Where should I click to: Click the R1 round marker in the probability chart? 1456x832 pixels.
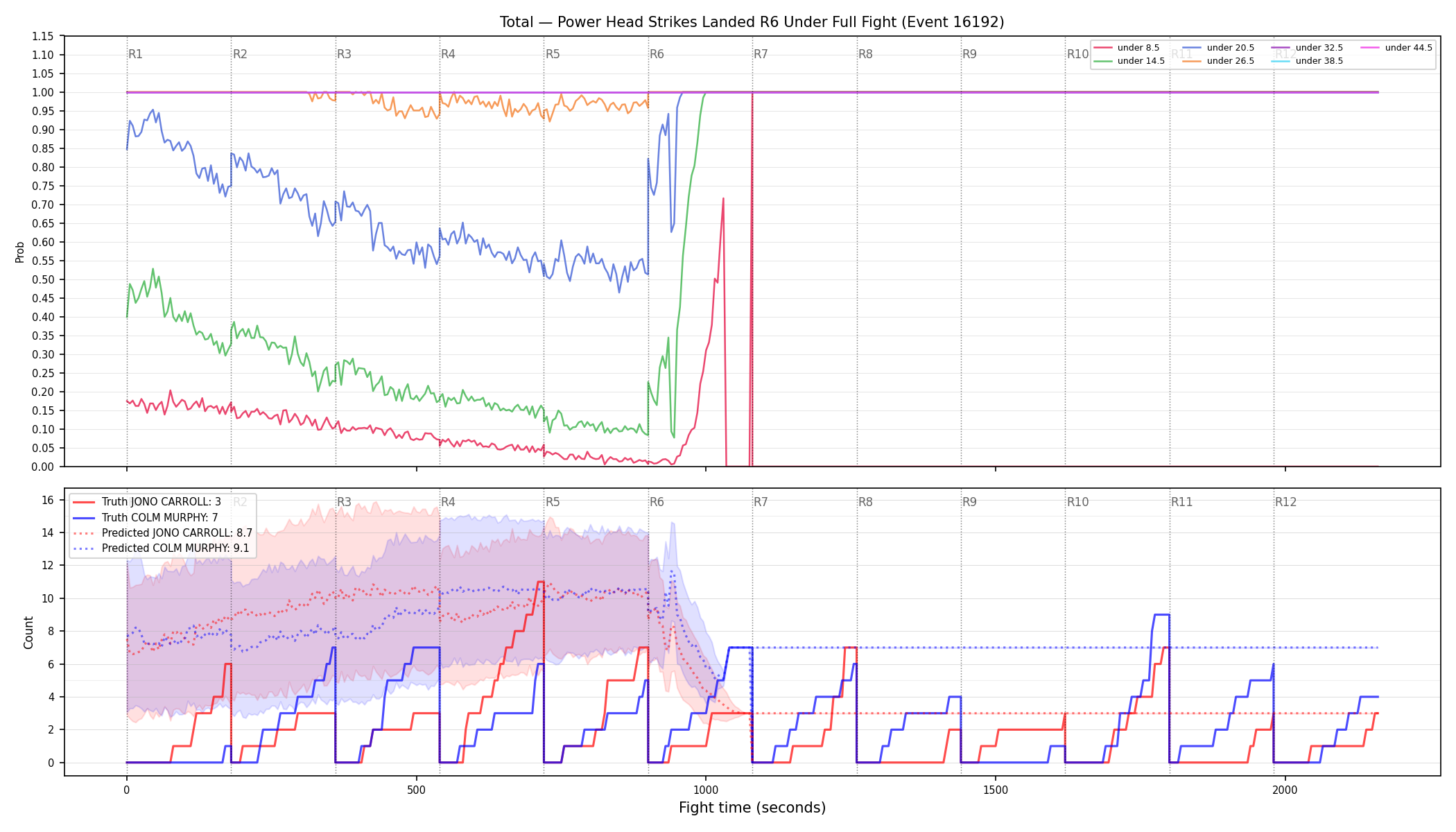coord(135,54)
